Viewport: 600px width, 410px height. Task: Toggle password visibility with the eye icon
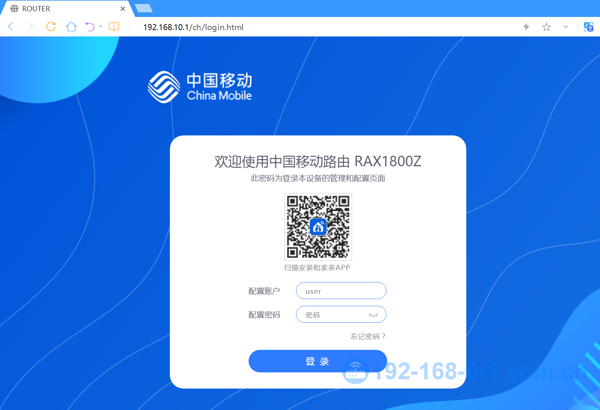point(373,315)
